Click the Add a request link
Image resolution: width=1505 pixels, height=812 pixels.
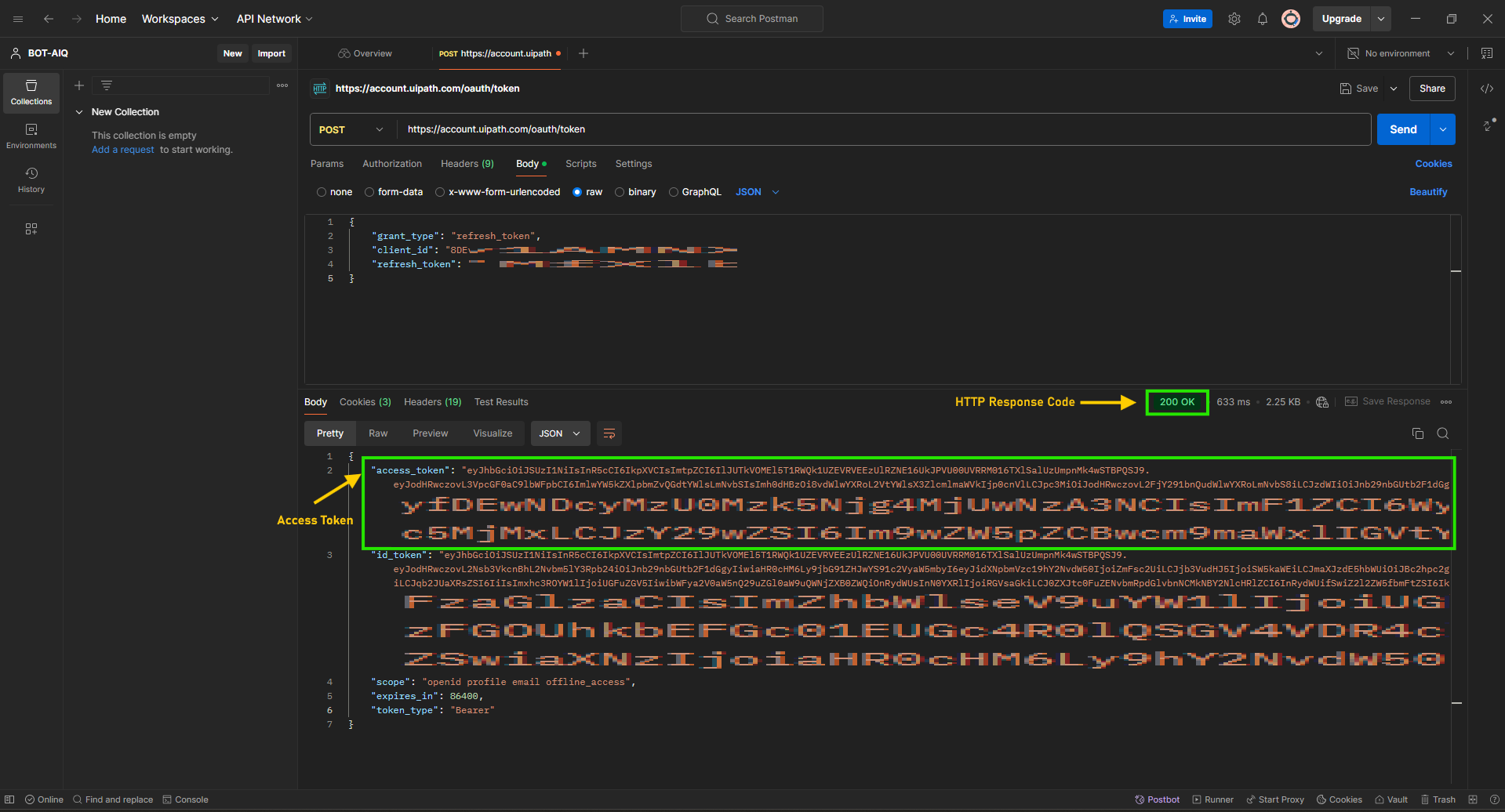coord(123,150)
